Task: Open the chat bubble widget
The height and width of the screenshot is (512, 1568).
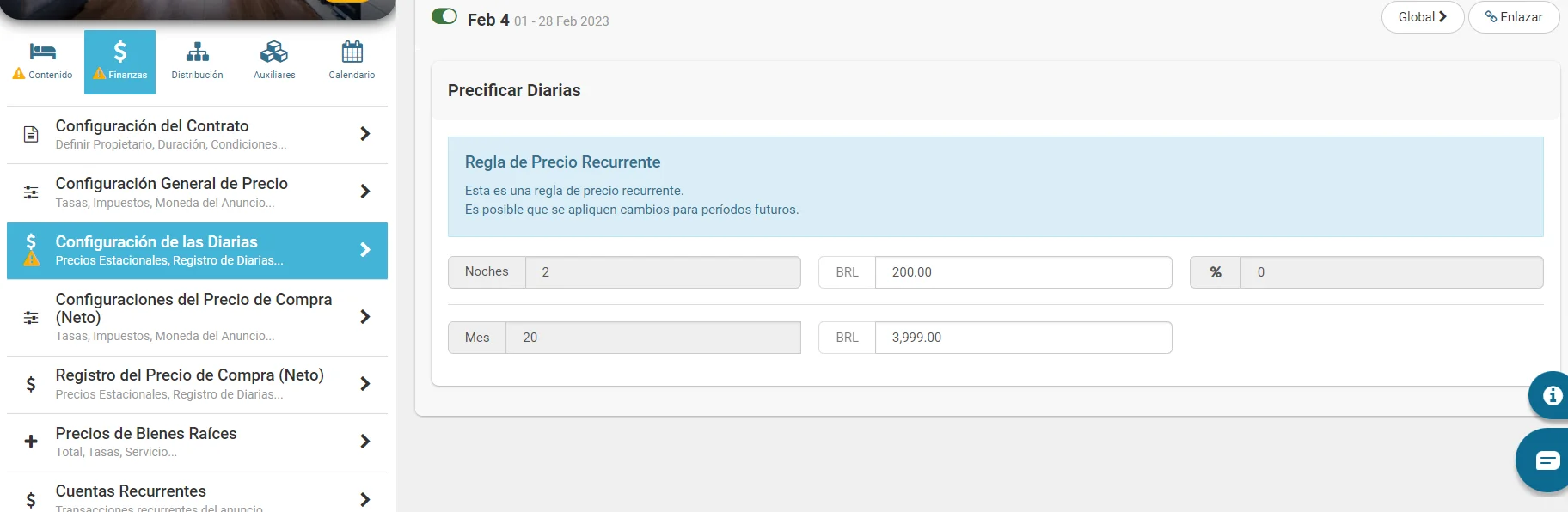Action: pos(1547,461)
